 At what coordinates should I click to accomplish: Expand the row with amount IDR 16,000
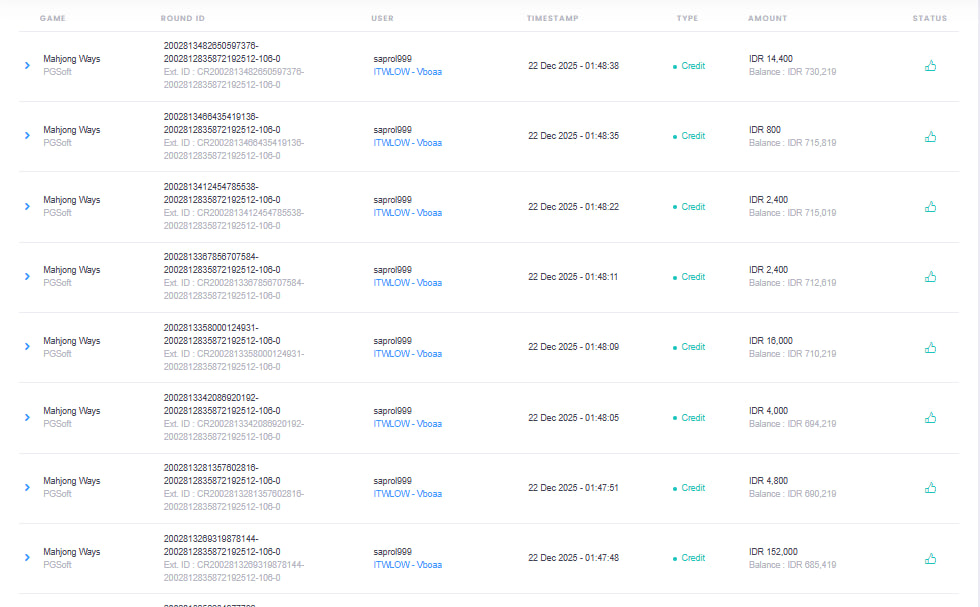click(27, 346)
